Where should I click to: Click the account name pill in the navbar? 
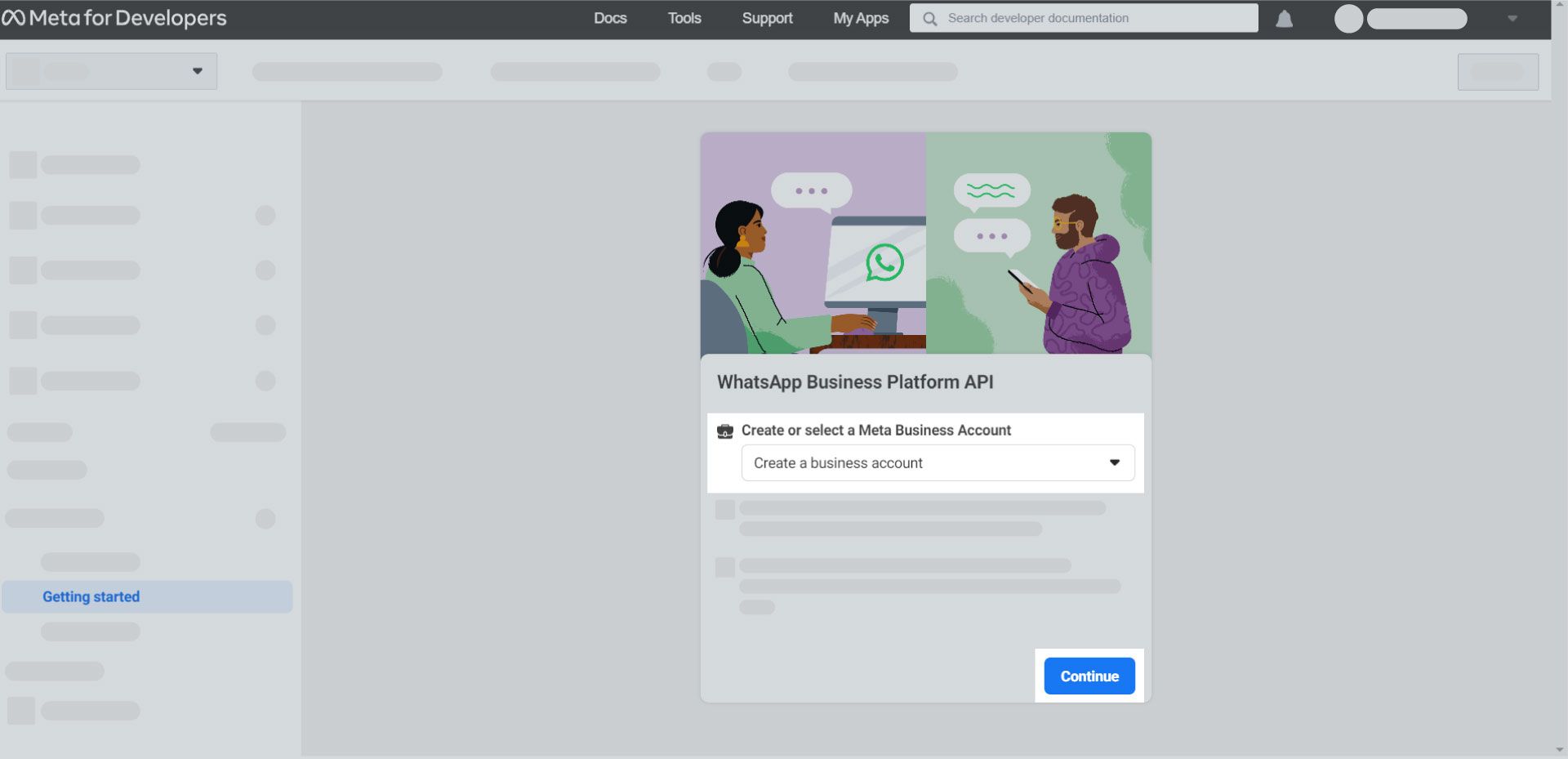(1417, 17)
